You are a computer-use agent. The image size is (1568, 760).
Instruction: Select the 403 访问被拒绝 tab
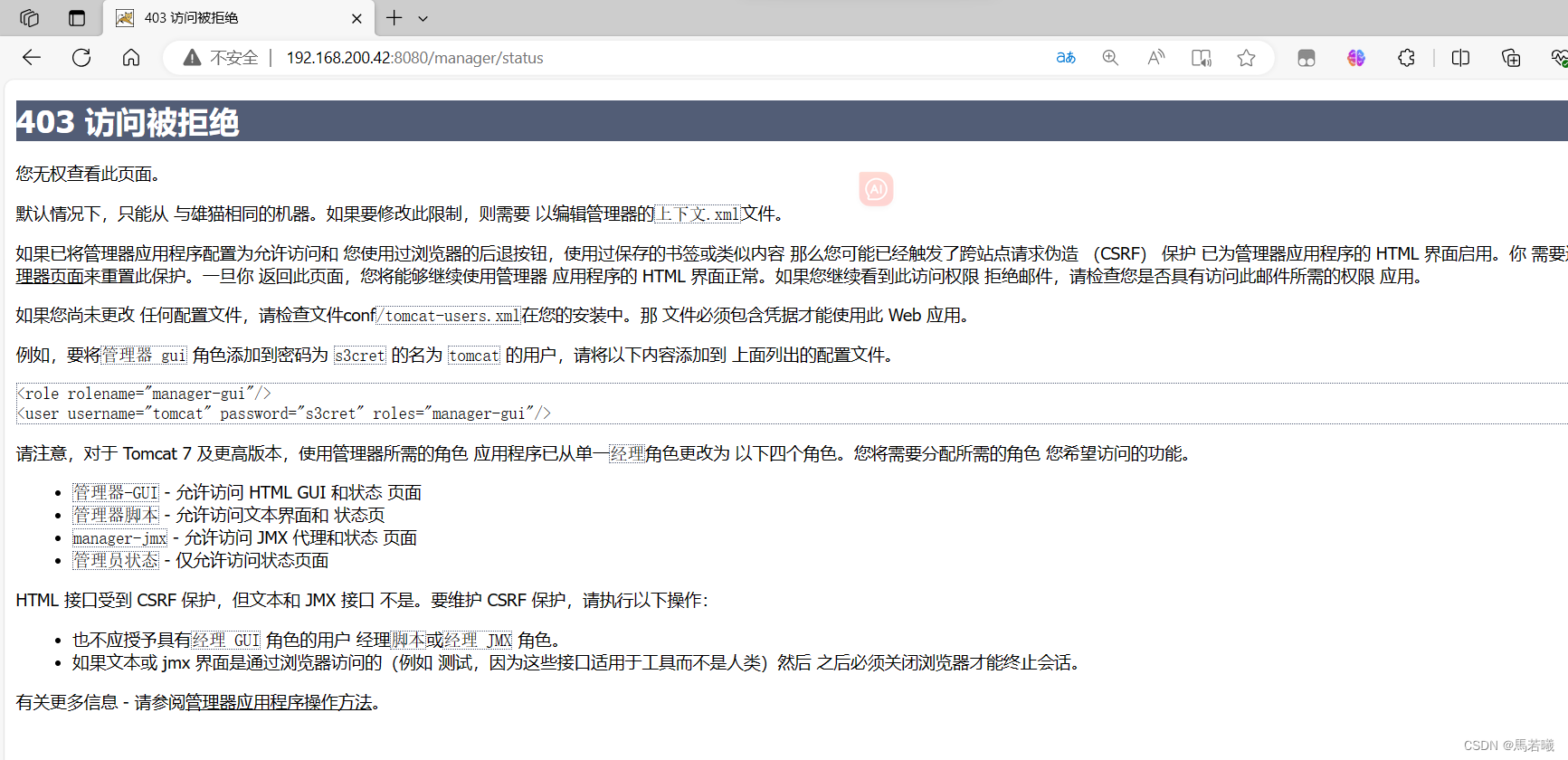click(x=240, y=18)
